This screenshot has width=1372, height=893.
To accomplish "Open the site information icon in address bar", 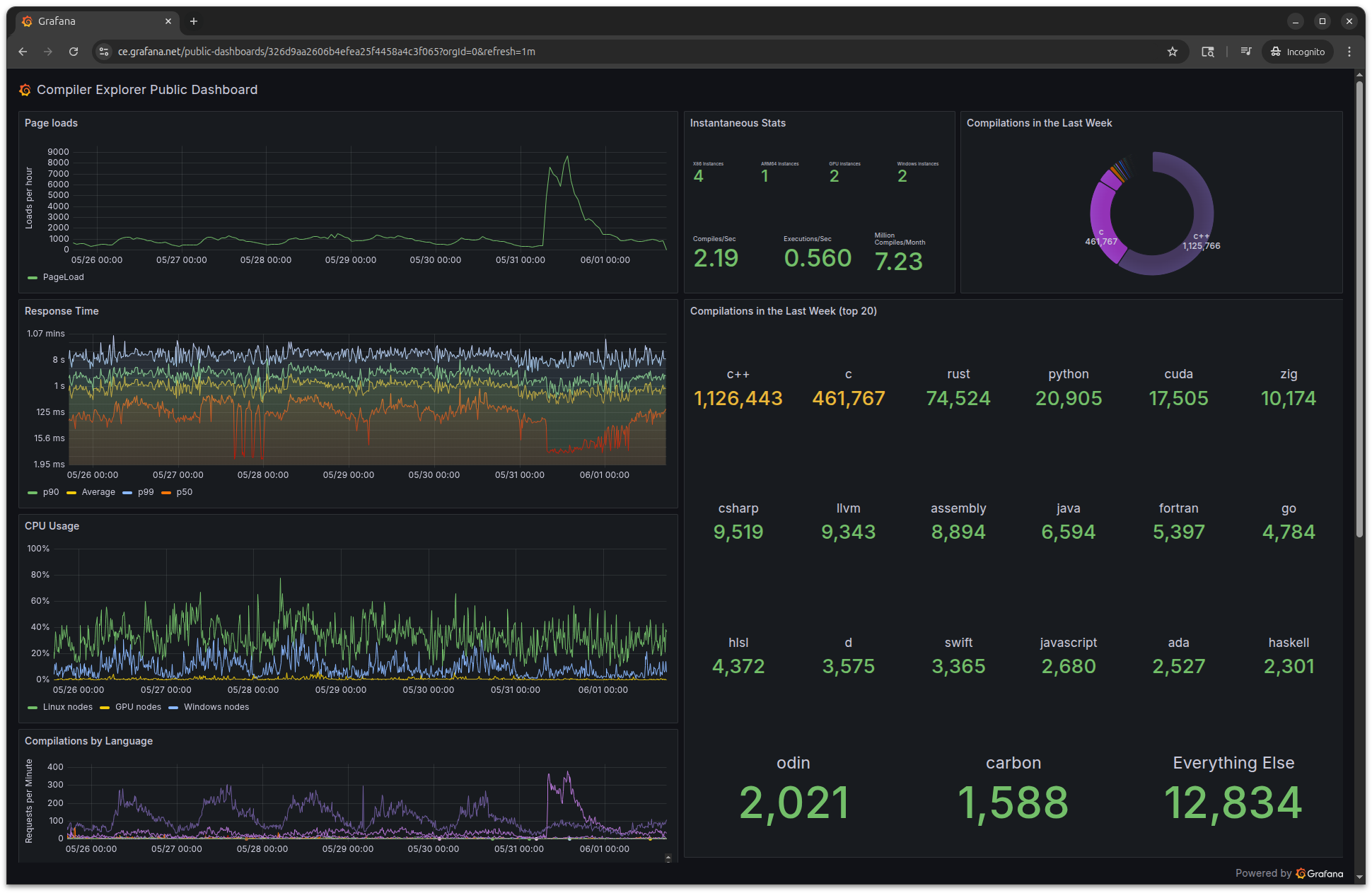I will click(104, 52).
